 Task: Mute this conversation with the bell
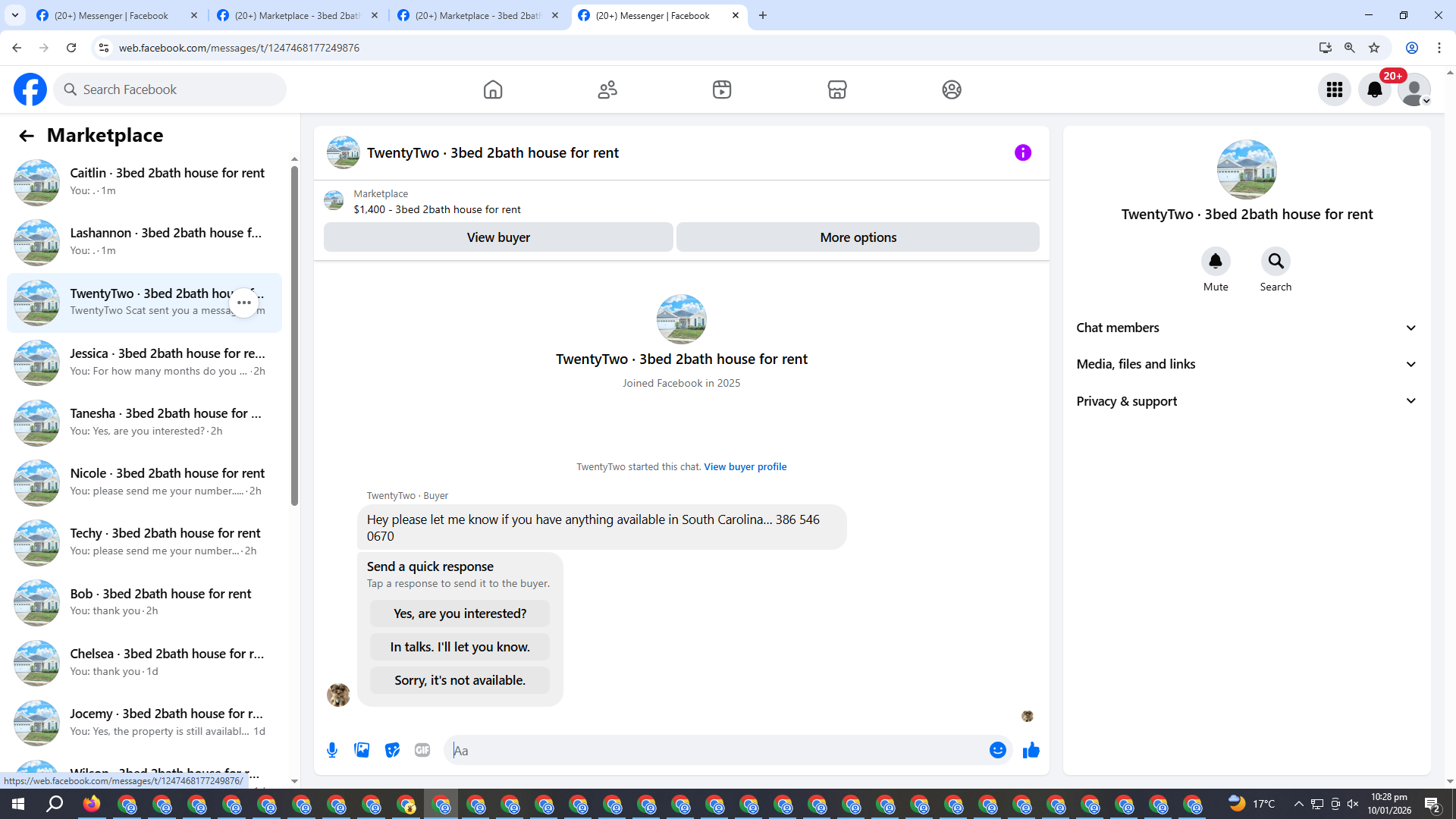1215,262
